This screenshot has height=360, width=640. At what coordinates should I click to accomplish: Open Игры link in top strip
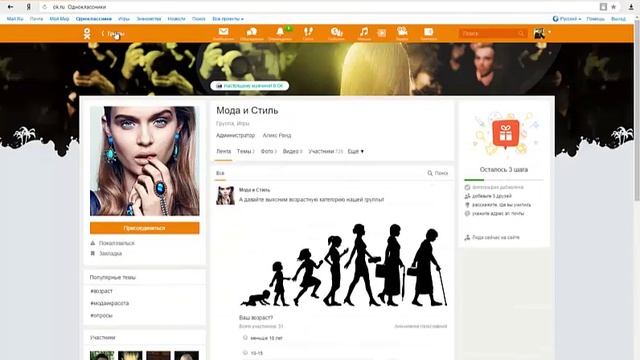[x=124, y=19]
